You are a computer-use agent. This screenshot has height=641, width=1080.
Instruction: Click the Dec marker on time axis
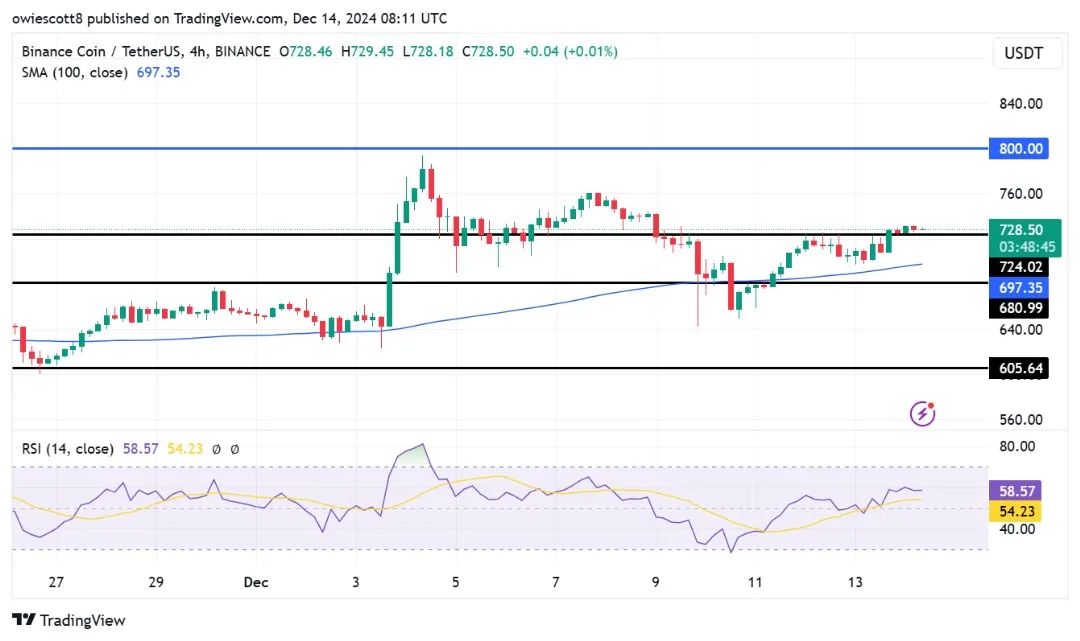pos(256,582)
